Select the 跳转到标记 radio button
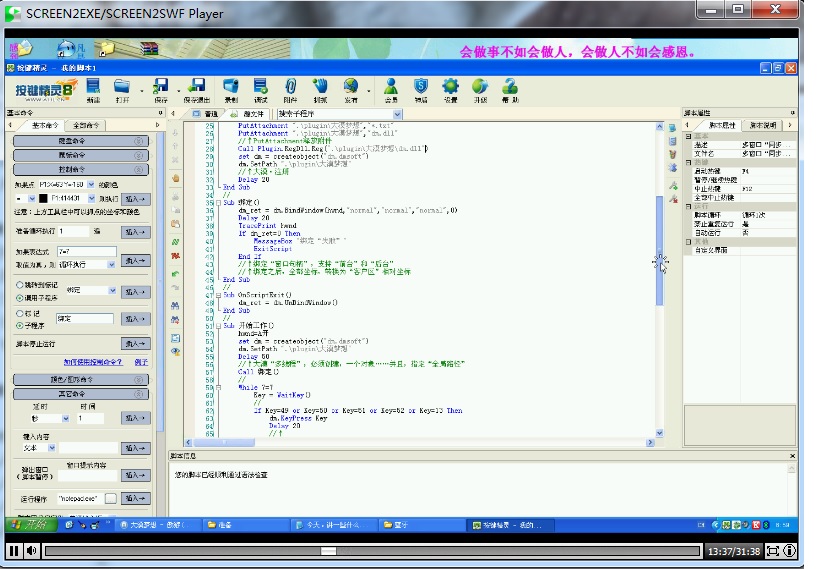Viewport: 819px width, 569px height. pos(19,284)
